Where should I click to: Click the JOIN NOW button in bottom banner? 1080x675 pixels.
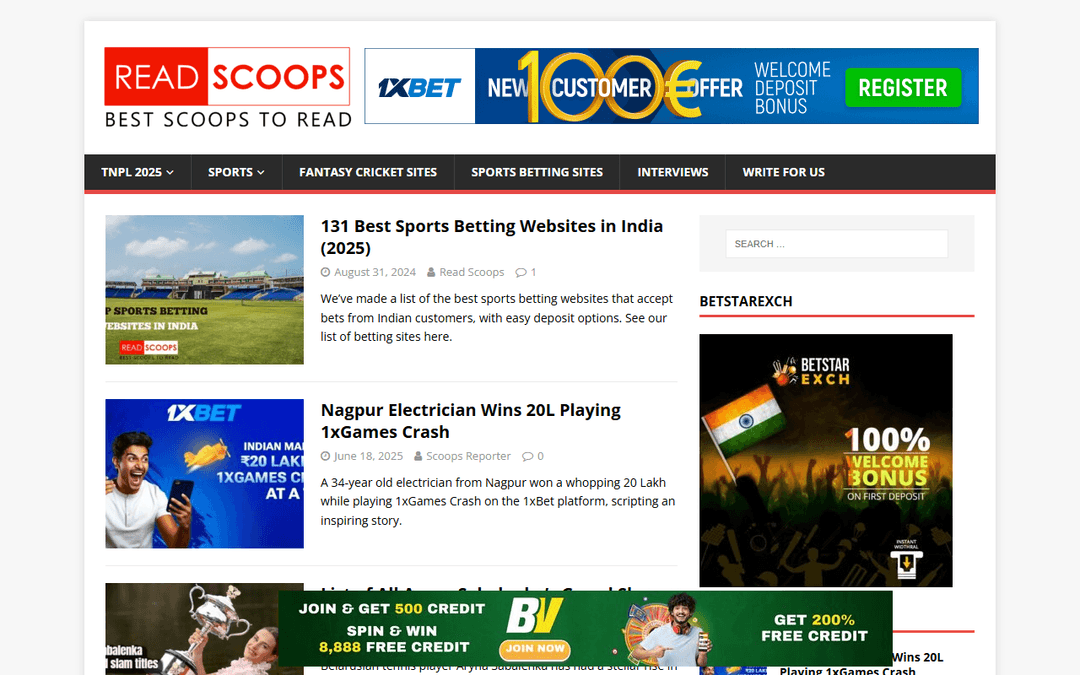click(x=535, y=648)
